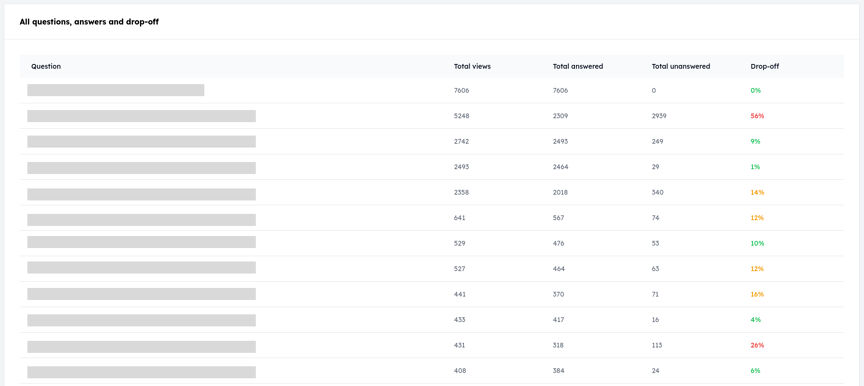
Task: Select the total views value 527
Action: 460,269
